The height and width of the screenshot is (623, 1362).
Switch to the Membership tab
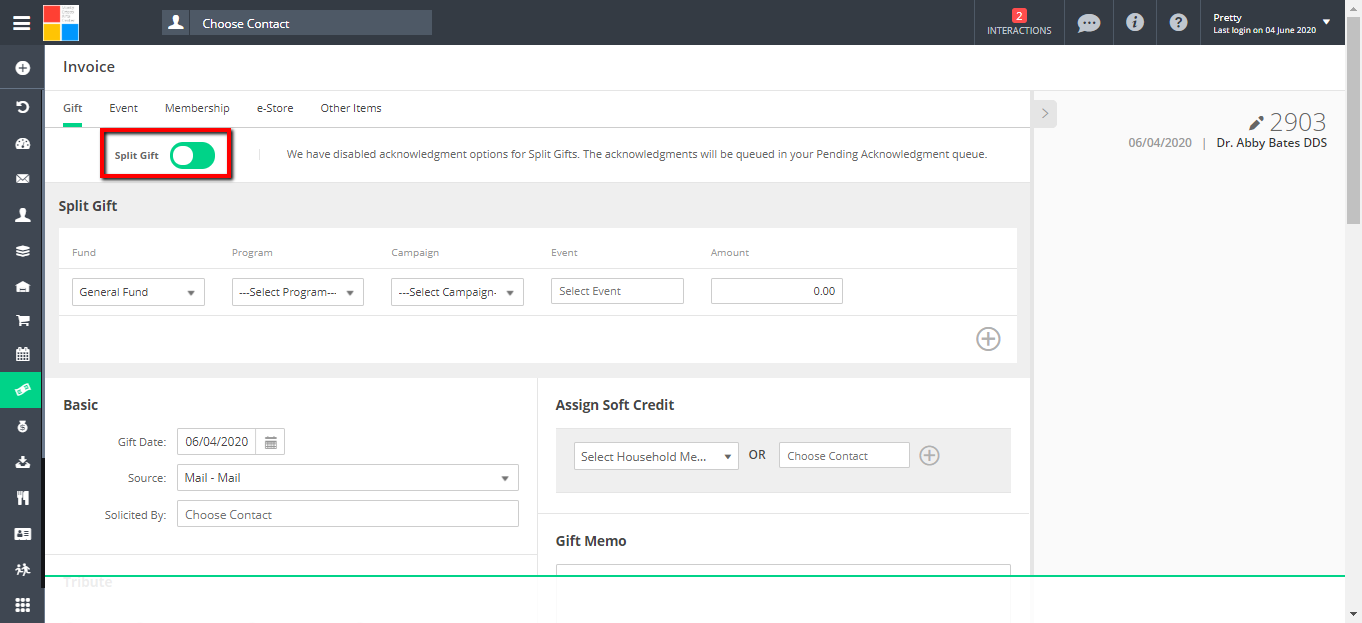[197, 108]
